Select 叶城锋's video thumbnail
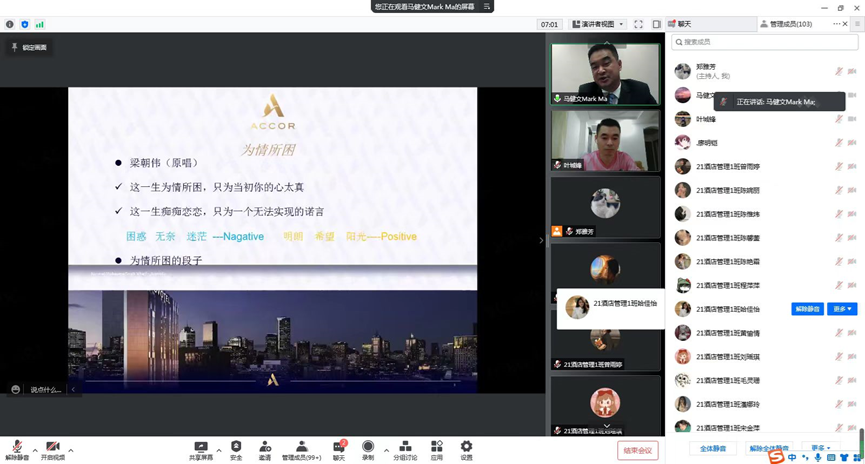 pos(605,141)
